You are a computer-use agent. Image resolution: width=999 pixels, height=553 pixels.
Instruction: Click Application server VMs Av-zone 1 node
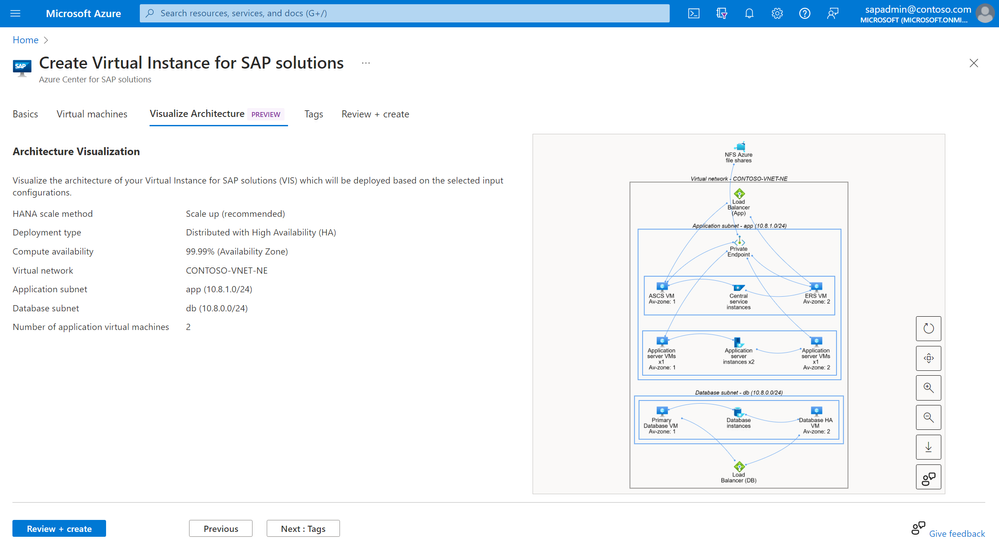pos(662,354)
